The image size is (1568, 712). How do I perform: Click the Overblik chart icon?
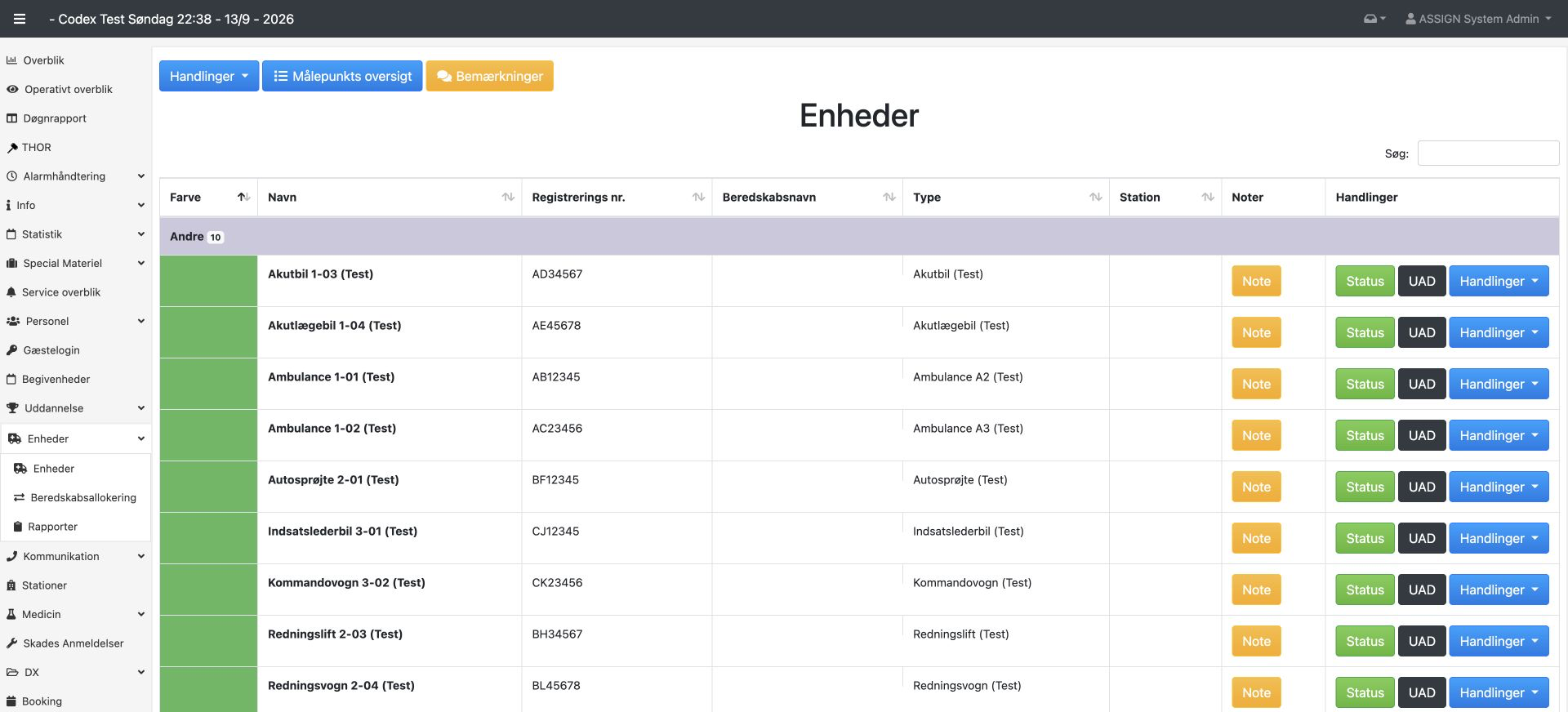(11, 60)
